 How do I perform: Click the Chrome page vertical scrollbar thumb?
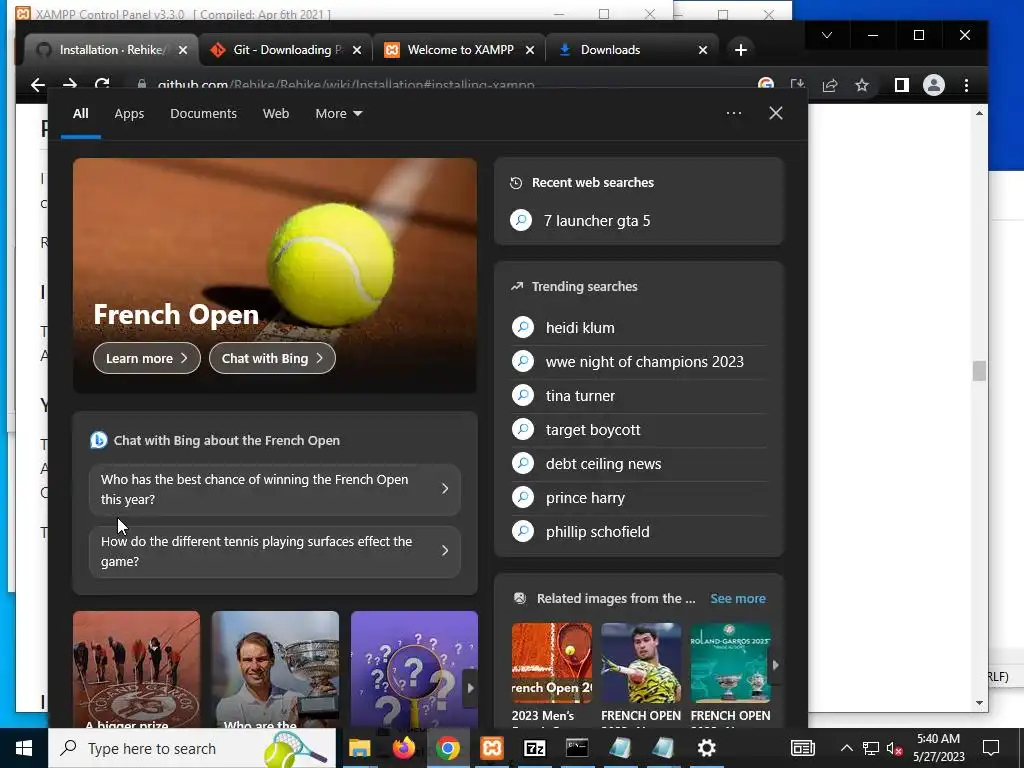pos(979,371)
